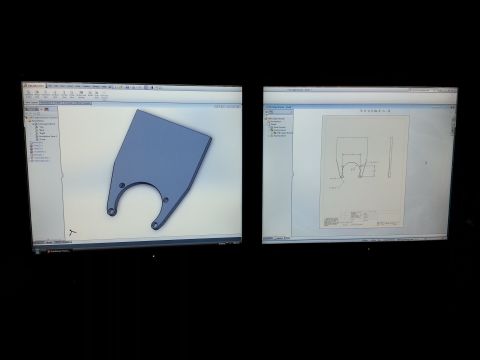Click the sheet tab at the drawing window bottom

[x=282, y=238]
